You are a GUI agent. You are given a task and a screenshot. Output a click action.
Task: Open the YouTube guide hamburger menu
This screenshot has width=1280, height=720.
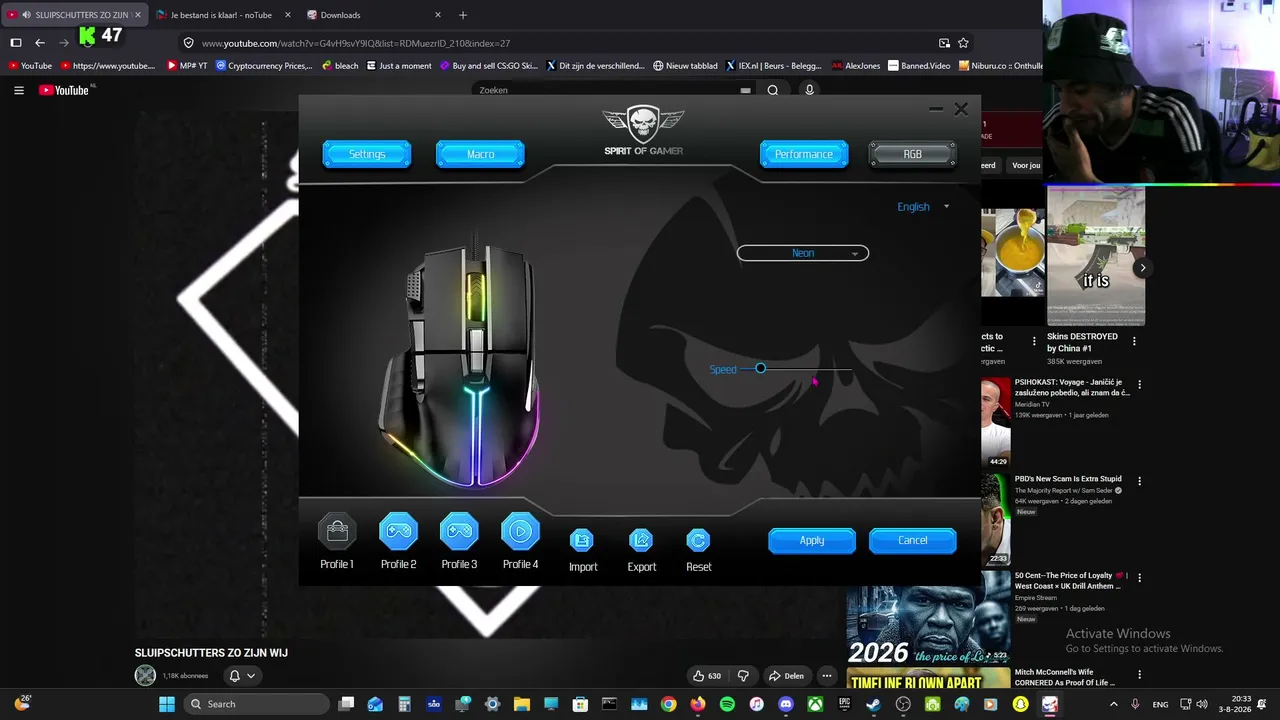pyautogui.click(x=19, y=90)
